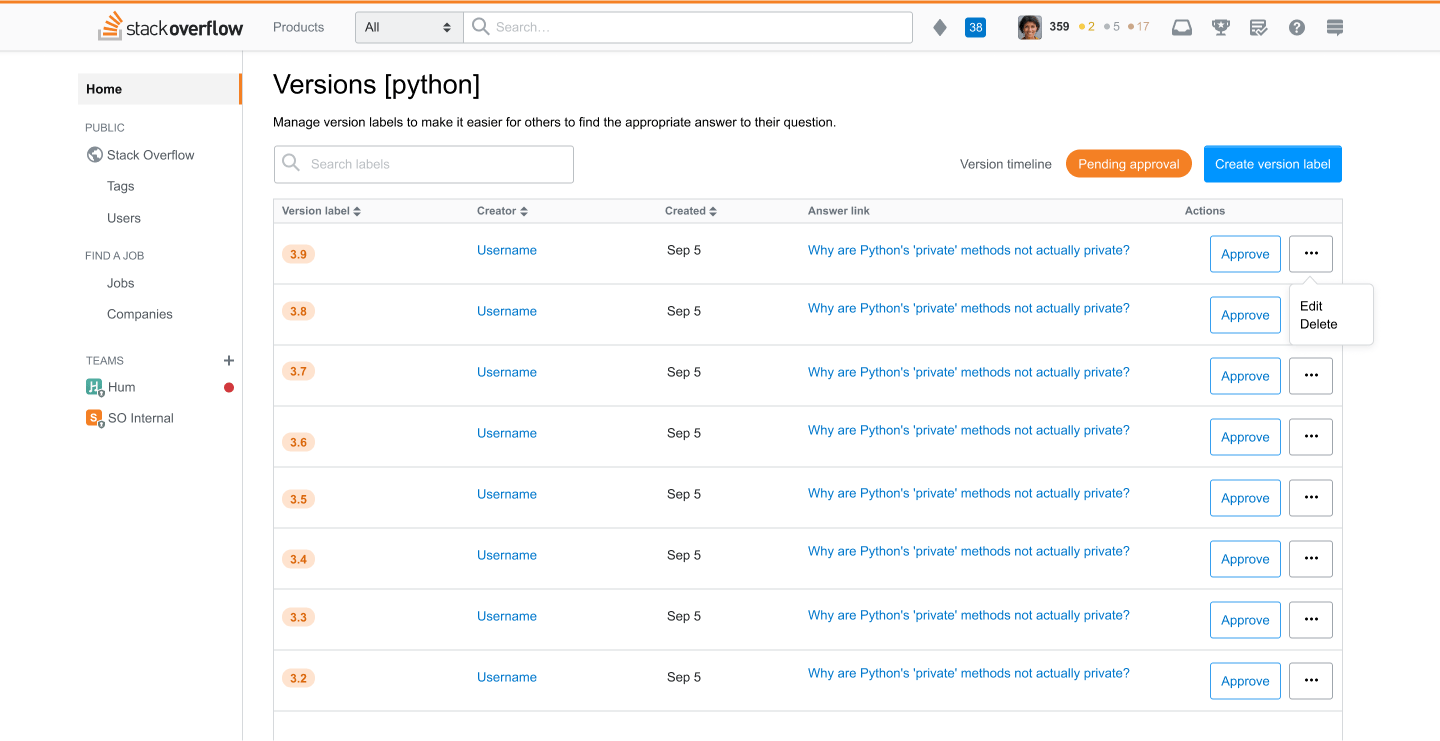Click the Stack Overflow logo
Image resolution: width=1440 pixels, height=741 pixels.
171,27
